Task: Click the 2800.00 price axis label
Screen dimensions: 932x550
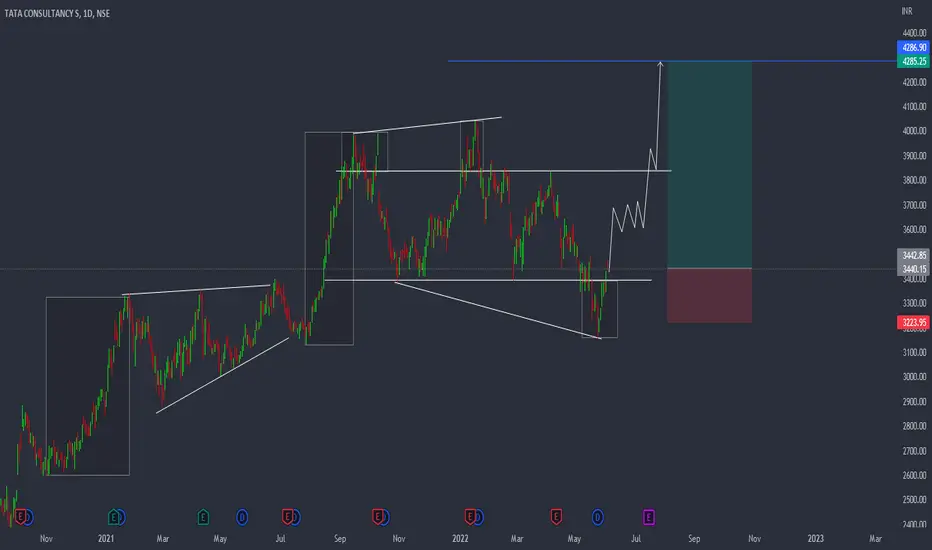Action: pos(914,426)
